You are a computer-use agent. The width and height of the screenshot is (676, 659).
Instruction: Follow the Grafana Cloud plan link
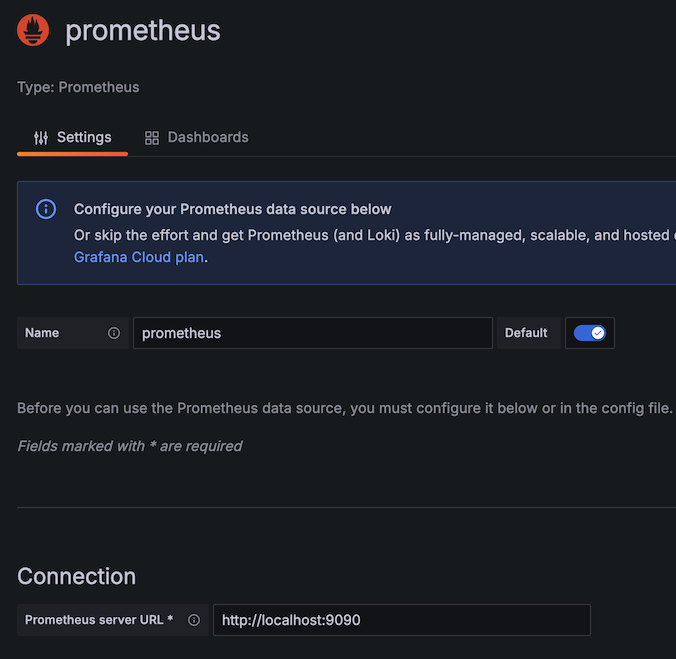coord(139,257)
